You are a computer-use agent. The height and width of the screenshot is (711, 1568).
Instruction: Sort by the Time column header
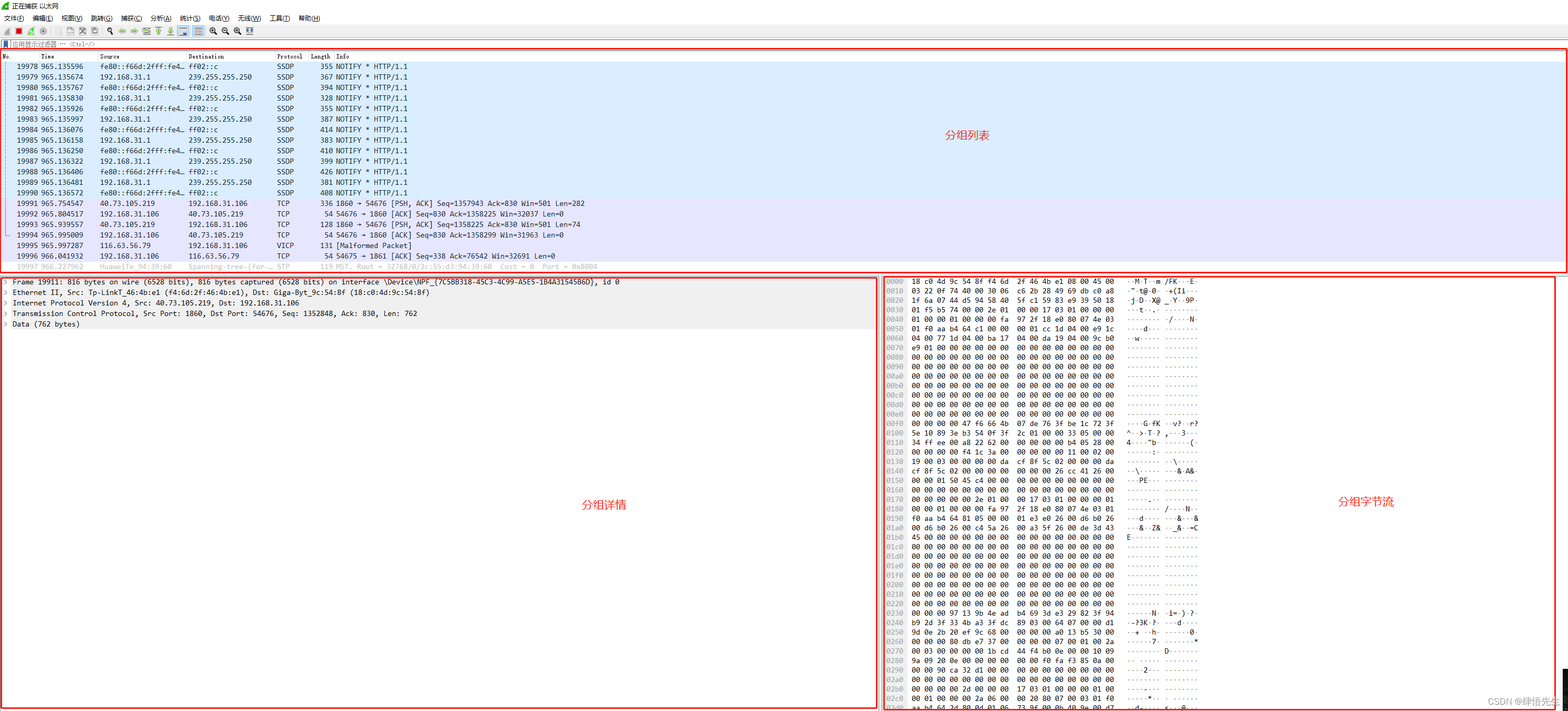69,56
